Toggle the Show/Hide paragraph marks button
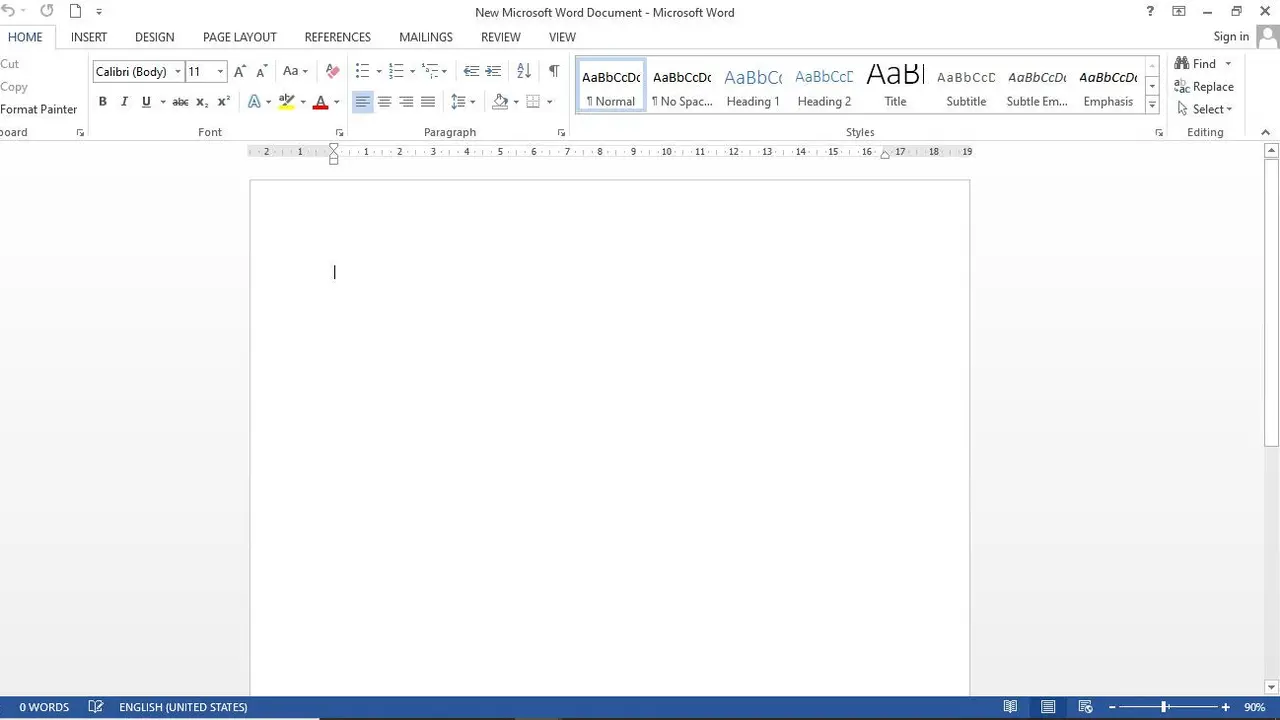This screenshot has width=1280, height=720. [x=554, y=71]
